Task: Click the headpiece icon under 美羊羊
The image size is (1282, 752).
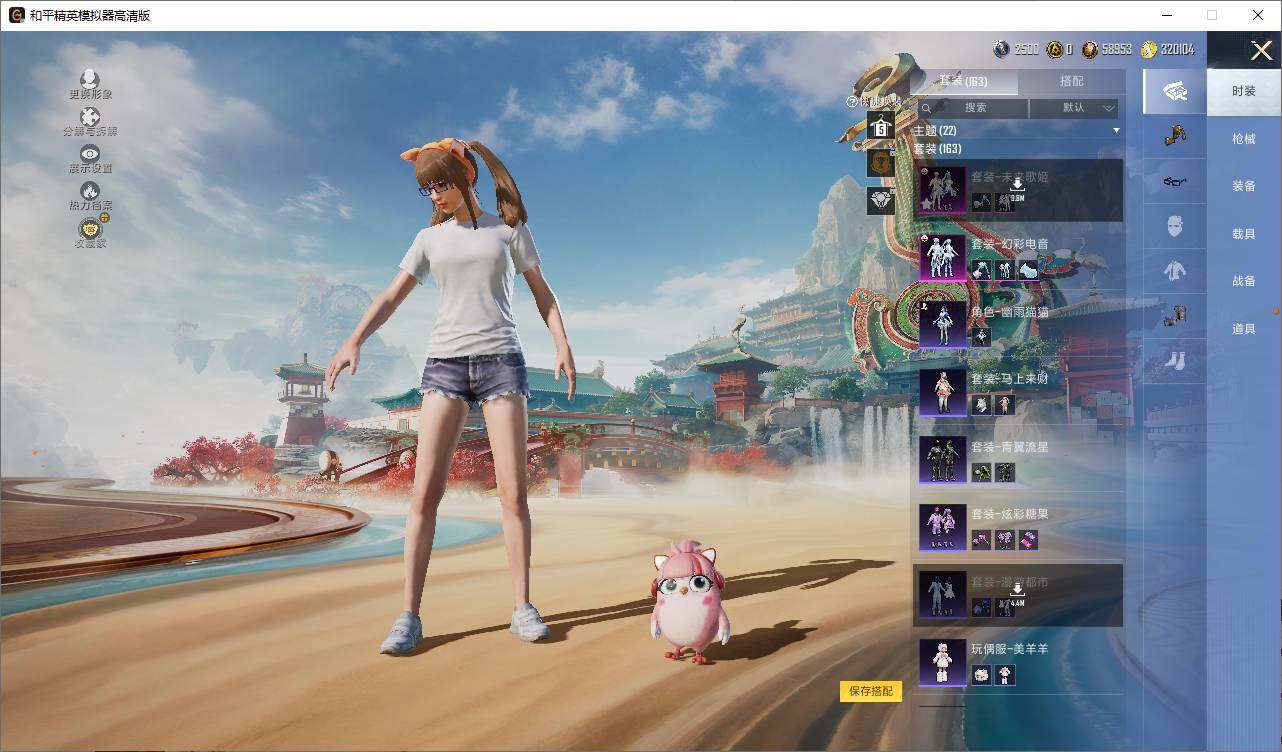Action: pyautogui.click(x=981, y=675)
